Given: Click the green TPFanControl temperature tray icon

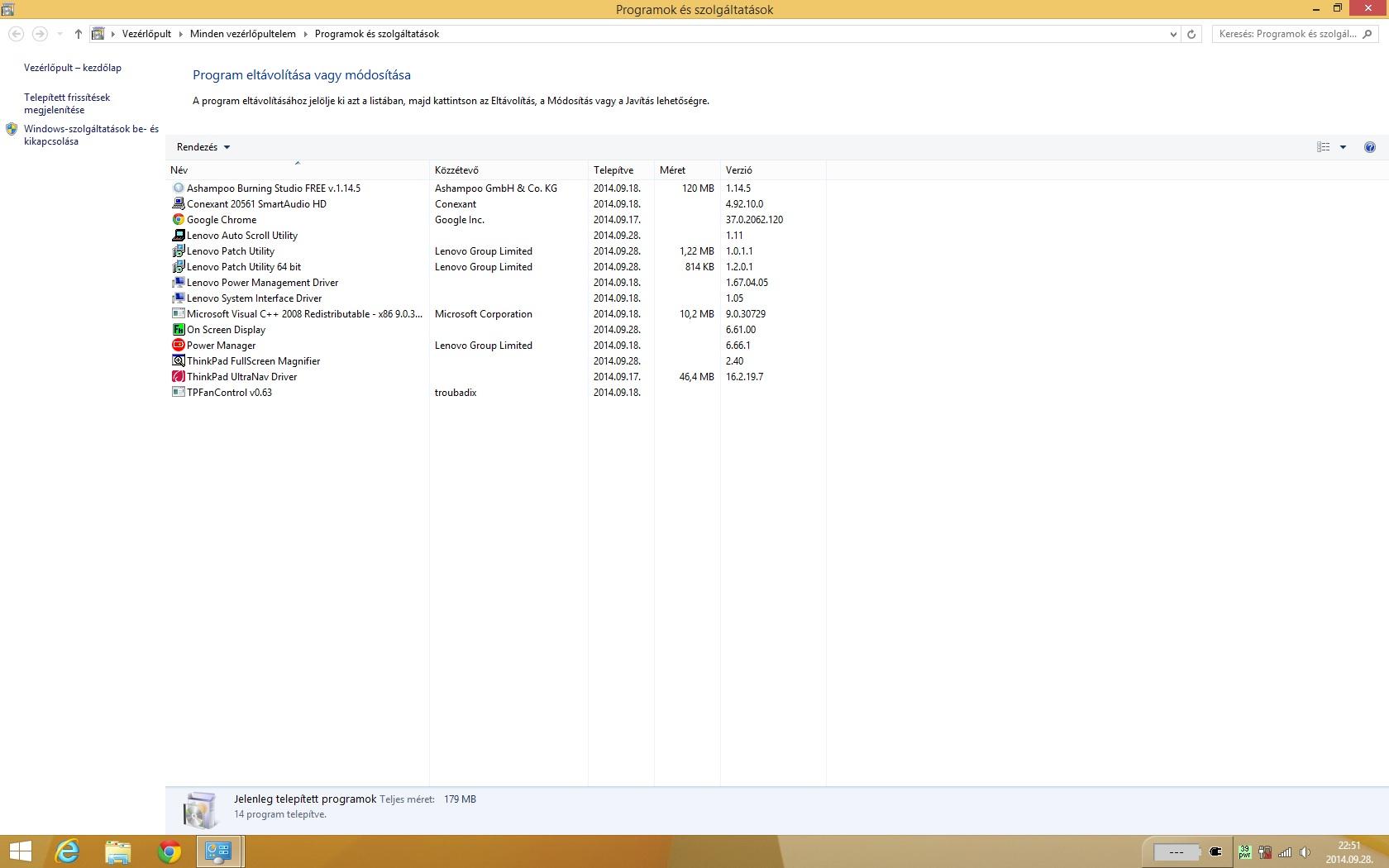Looking at the screenshot, I should point(1244,852).
